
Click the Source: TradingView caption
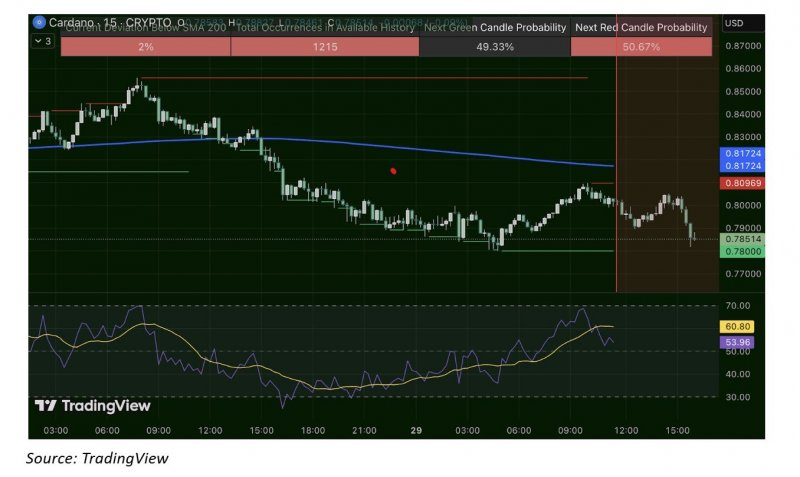click(x=97, y=458)
